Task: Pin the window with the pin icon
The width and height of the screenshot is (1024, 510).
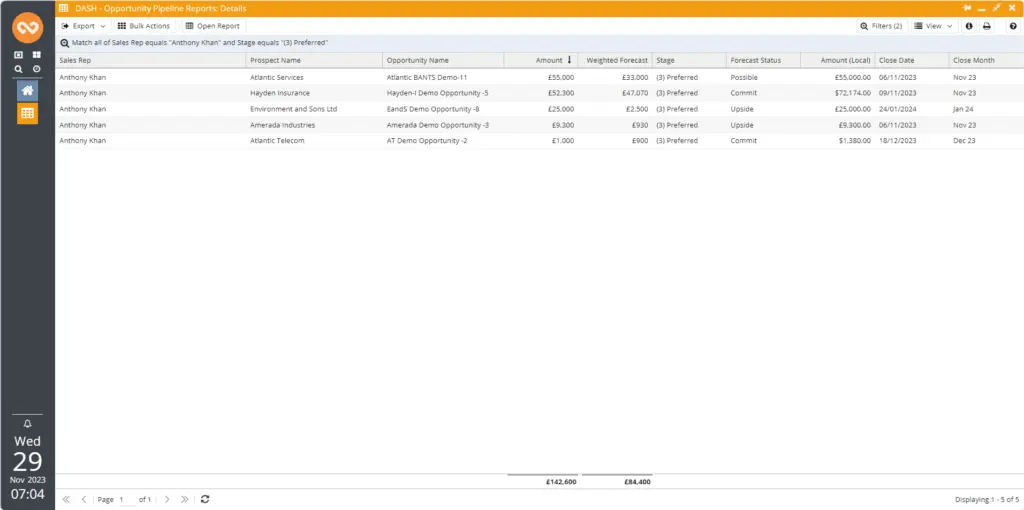Action: (x=967, y=8)
